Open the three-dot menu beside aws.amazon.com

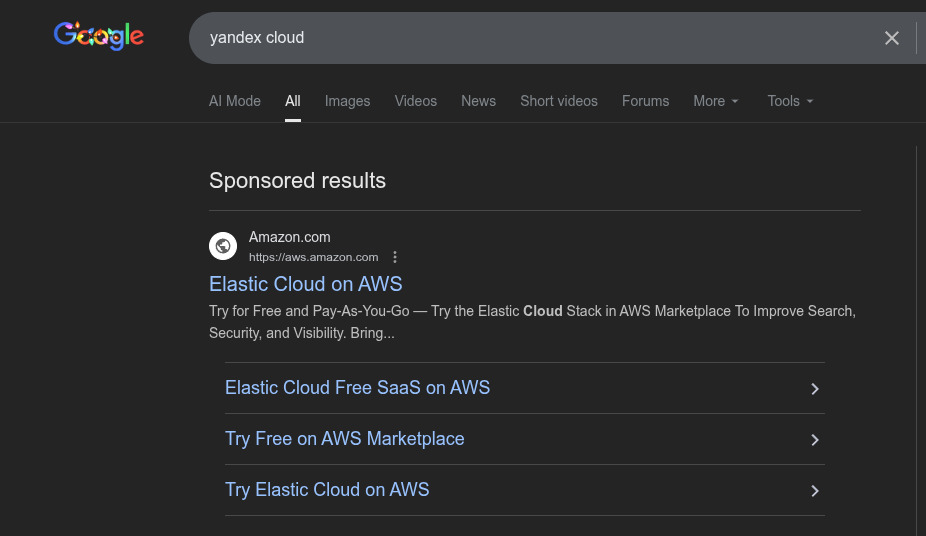[395, 257]
